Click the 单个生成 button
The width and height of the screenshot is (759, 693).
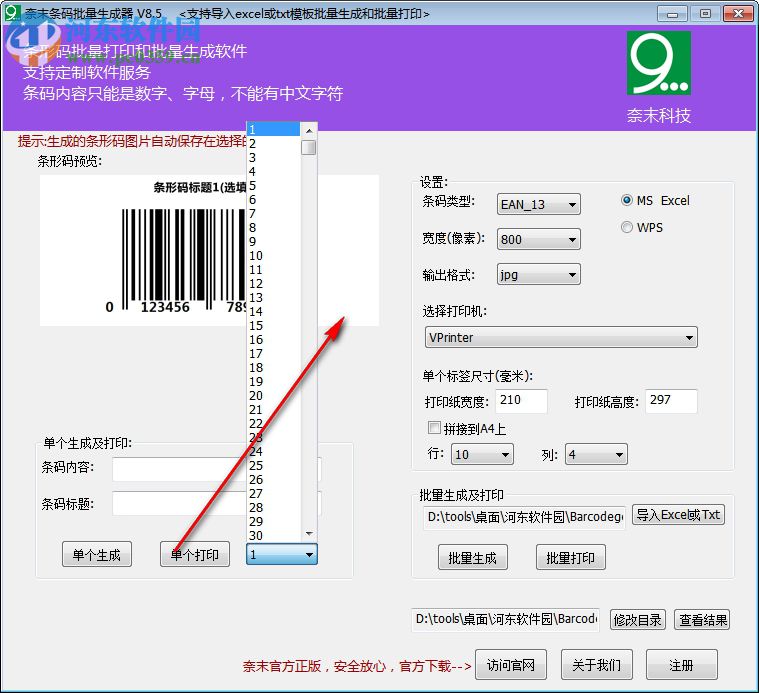point(97,554)
